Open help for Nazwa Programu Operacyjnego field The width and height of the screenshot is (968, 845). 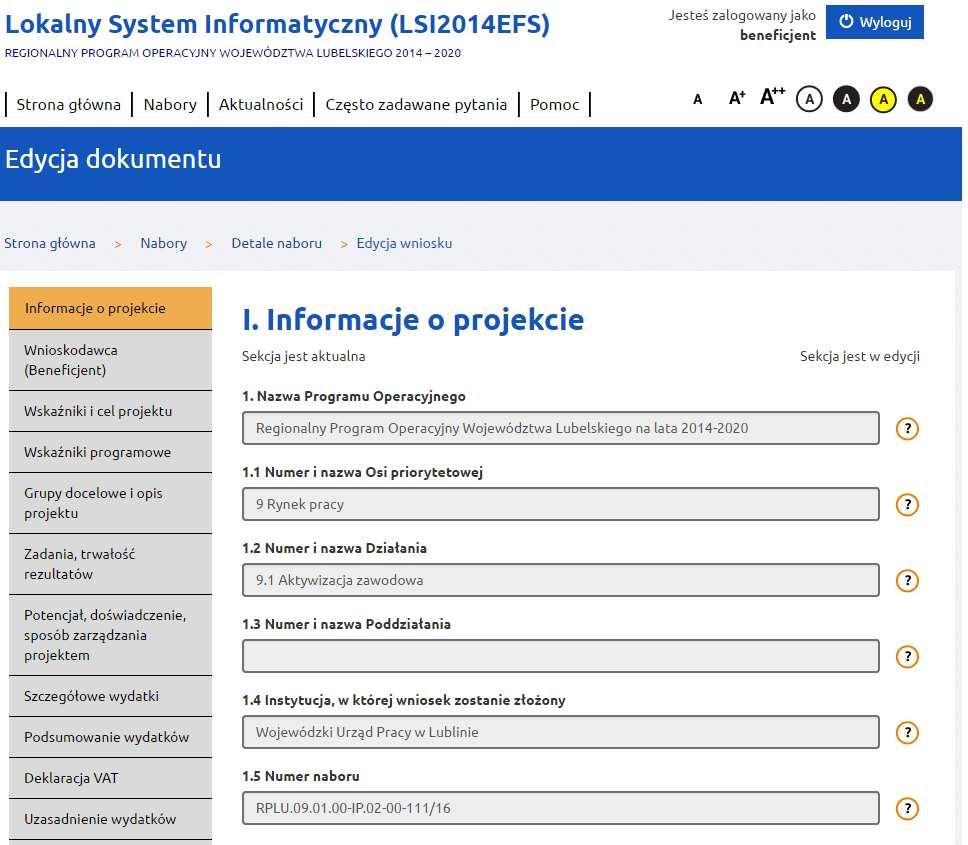point(907,428)
